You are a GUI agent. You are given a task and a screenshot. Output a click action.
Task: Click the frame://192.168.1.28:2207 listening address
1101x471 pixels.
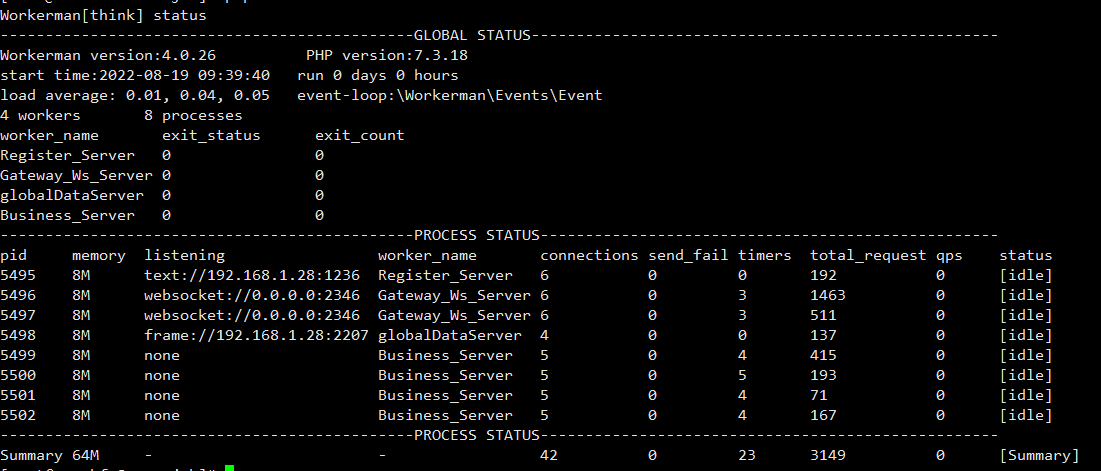click(256, 336)
